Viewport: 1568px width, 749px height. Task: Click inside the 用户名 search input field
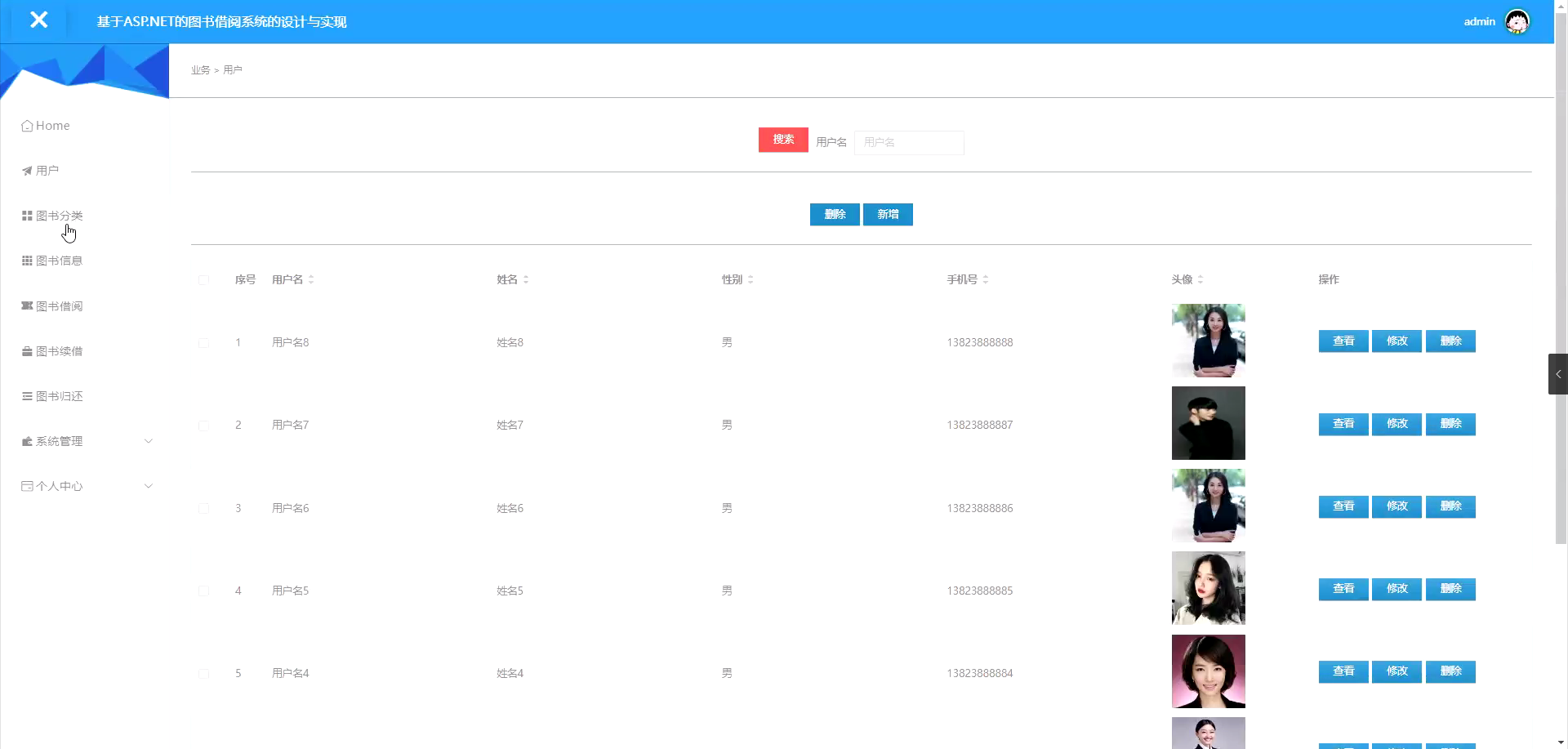coord(909,142)
